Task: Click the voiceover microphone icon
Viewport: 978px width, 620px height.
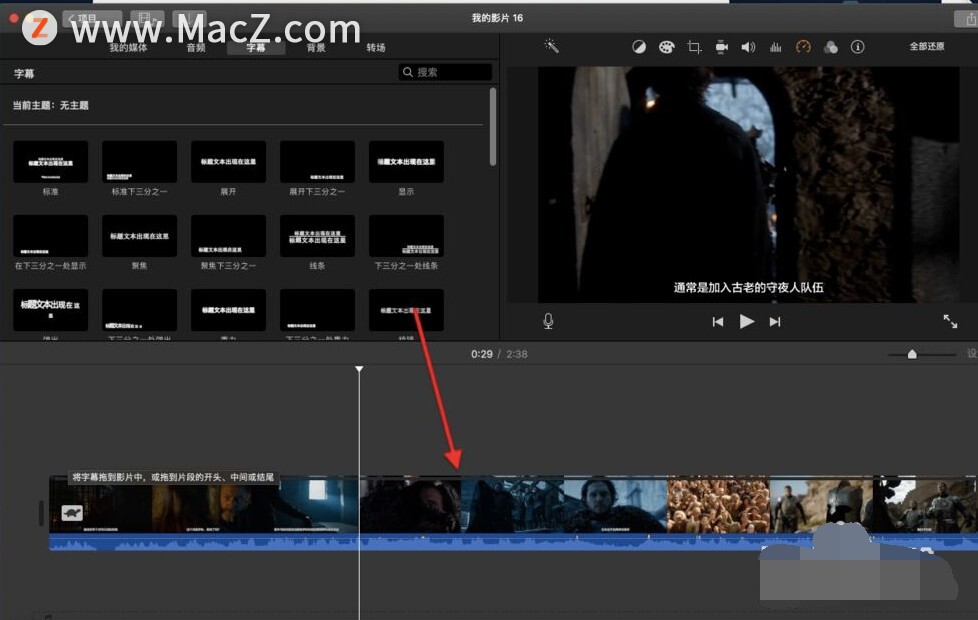Action: pos(548,321)
